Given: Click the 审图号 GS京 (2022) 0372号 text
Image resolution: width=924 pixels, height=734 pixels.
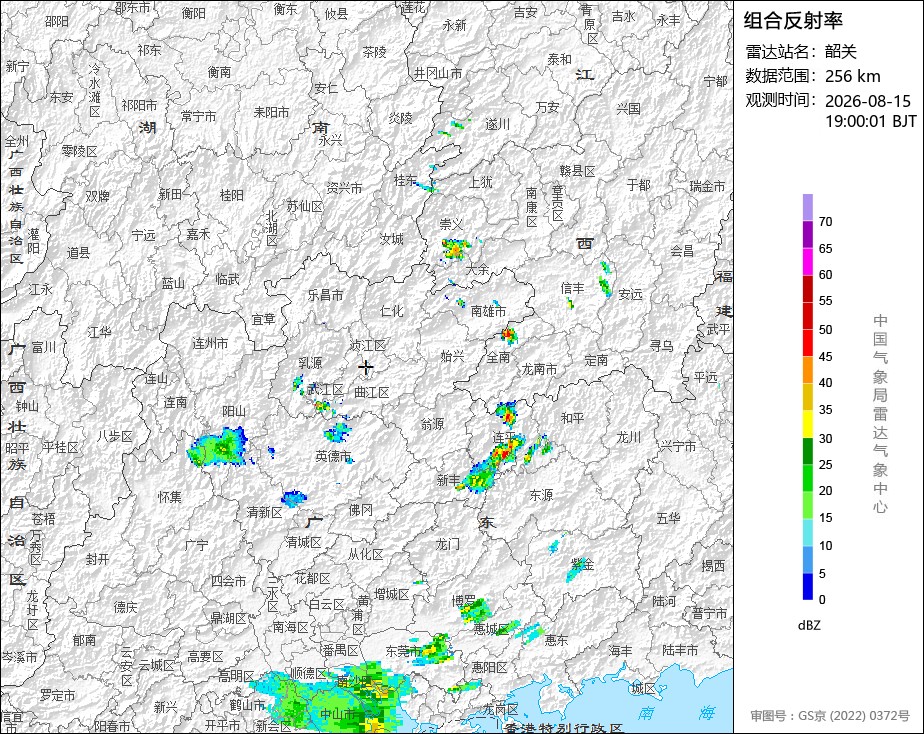Looking at the screenshot, I should 830,716.
